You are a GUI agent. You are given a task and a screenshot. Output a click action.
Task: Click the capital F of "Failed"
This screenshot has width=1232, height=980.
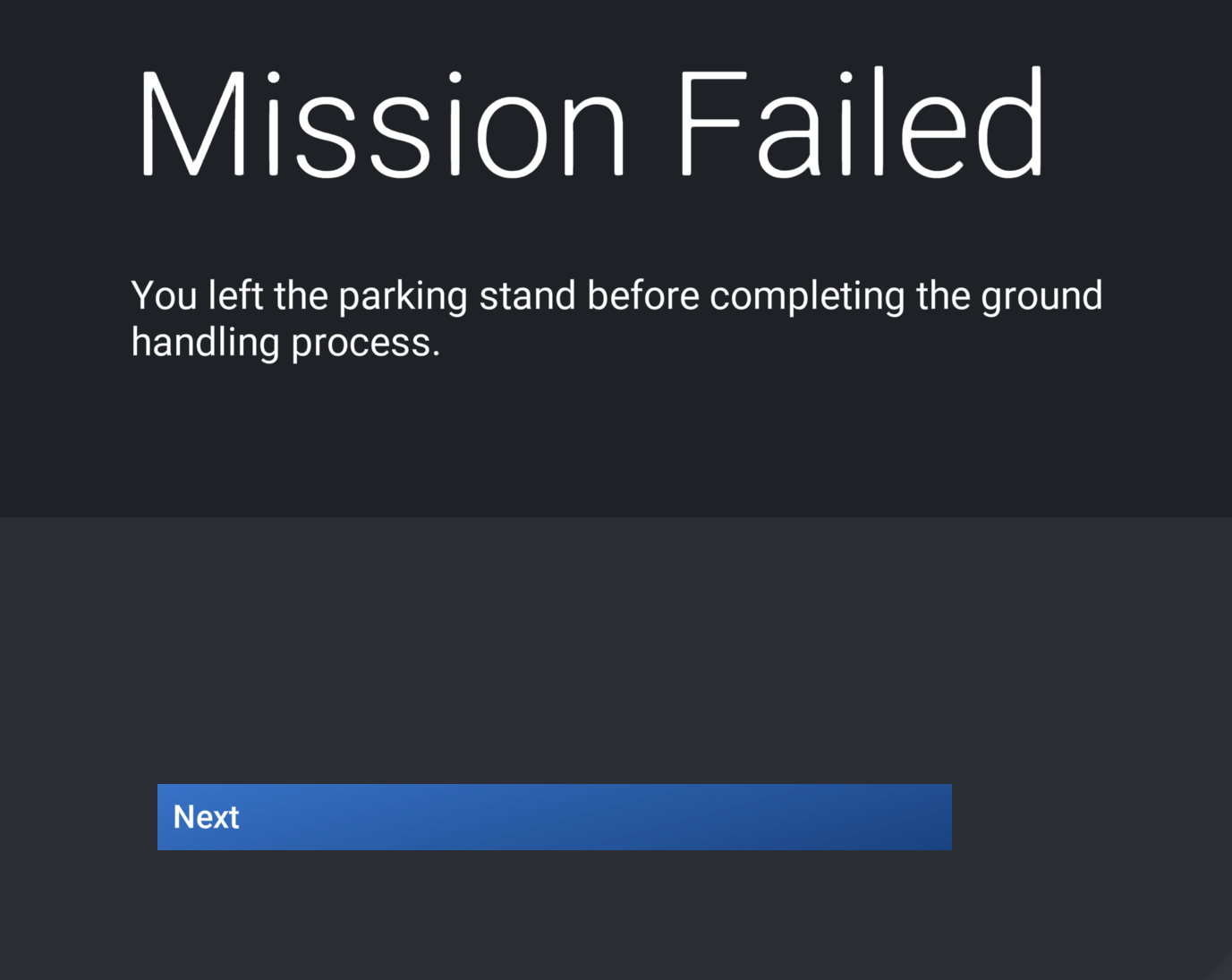pyautogui.click(x=712, y=124)
